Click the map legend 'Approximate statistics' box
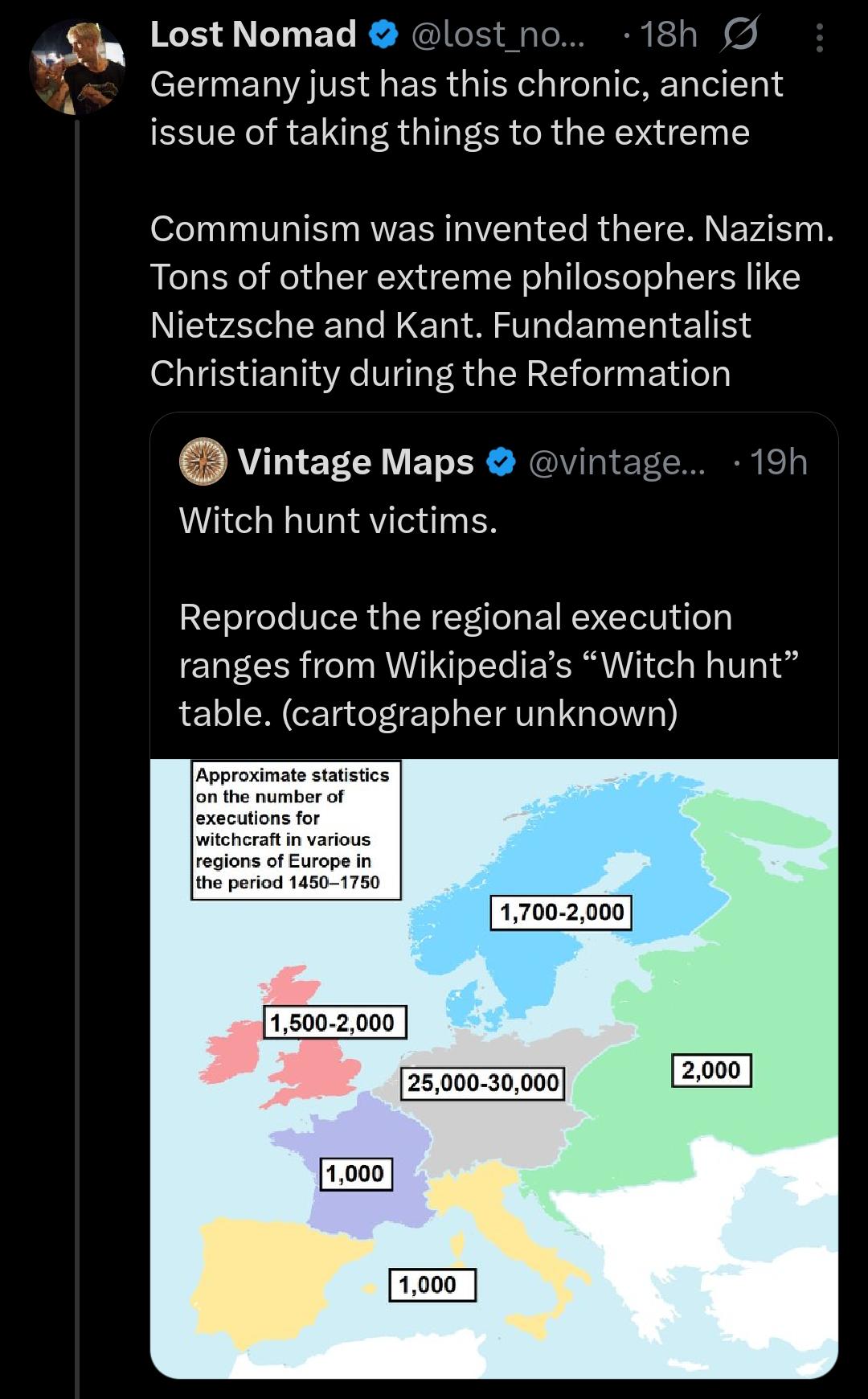This screenshot has height=1399, width=868. pos(295,829)
